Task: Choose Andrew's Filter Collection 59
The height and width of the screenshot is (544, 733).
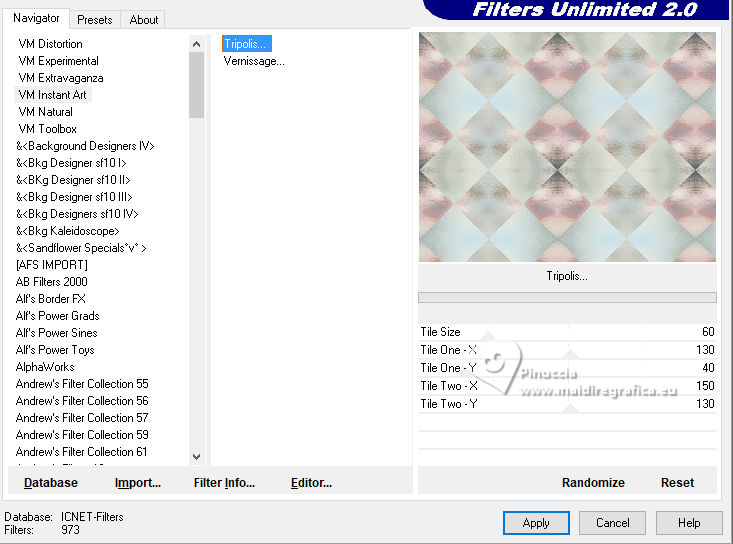Action: click(x=82, y=435)
